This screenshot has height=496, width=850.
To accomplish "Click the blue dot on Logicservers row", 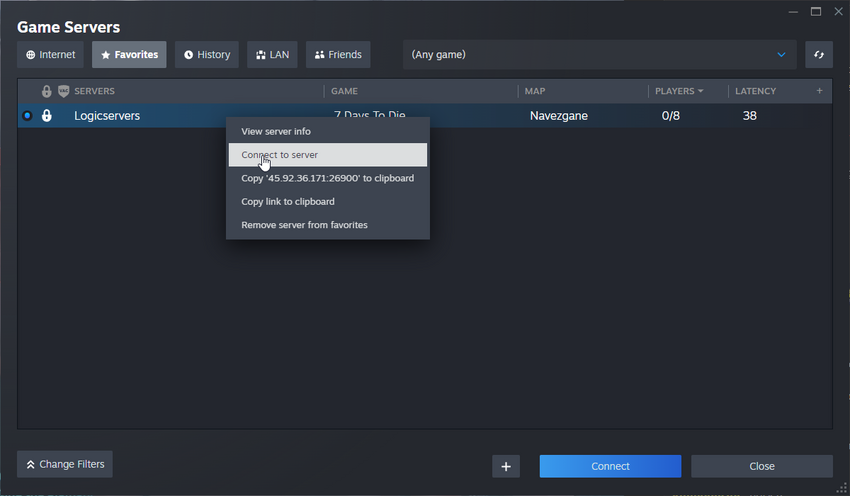I will coord(27,115).
